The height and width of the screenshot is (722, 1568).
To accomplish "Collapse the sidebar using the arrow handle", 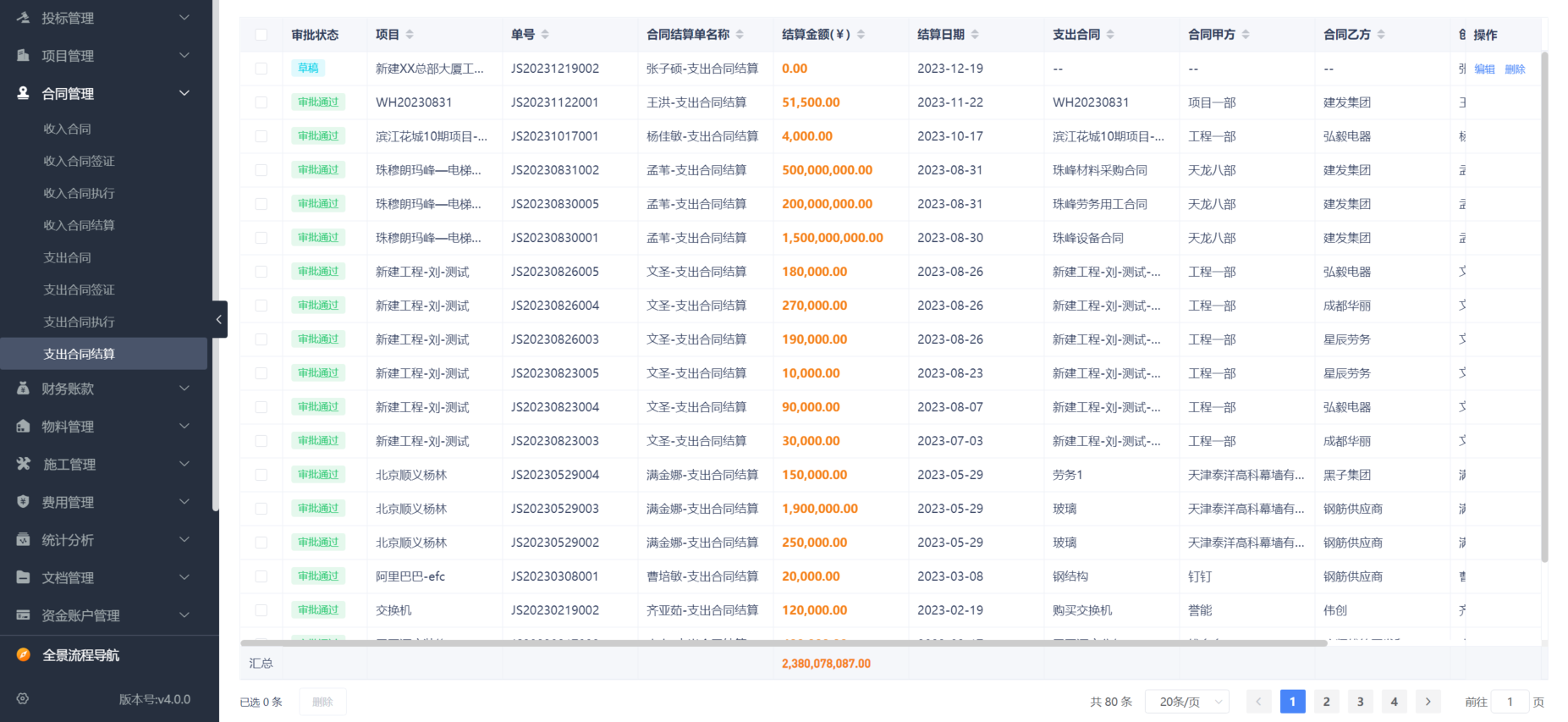I will (219, 319).
